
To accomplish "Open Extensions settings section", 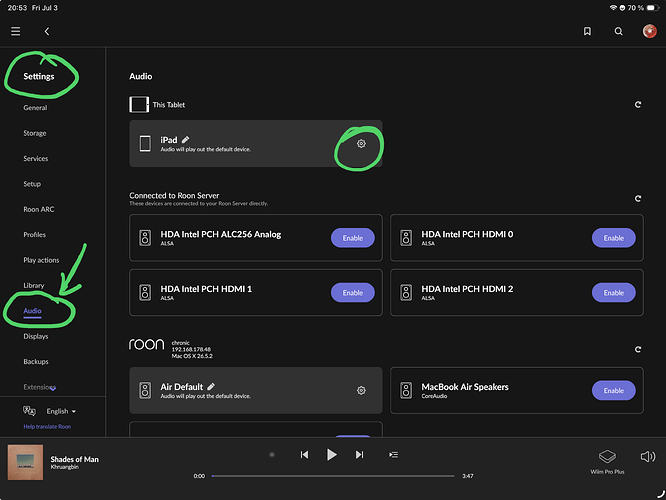I will tap(40, 387).
